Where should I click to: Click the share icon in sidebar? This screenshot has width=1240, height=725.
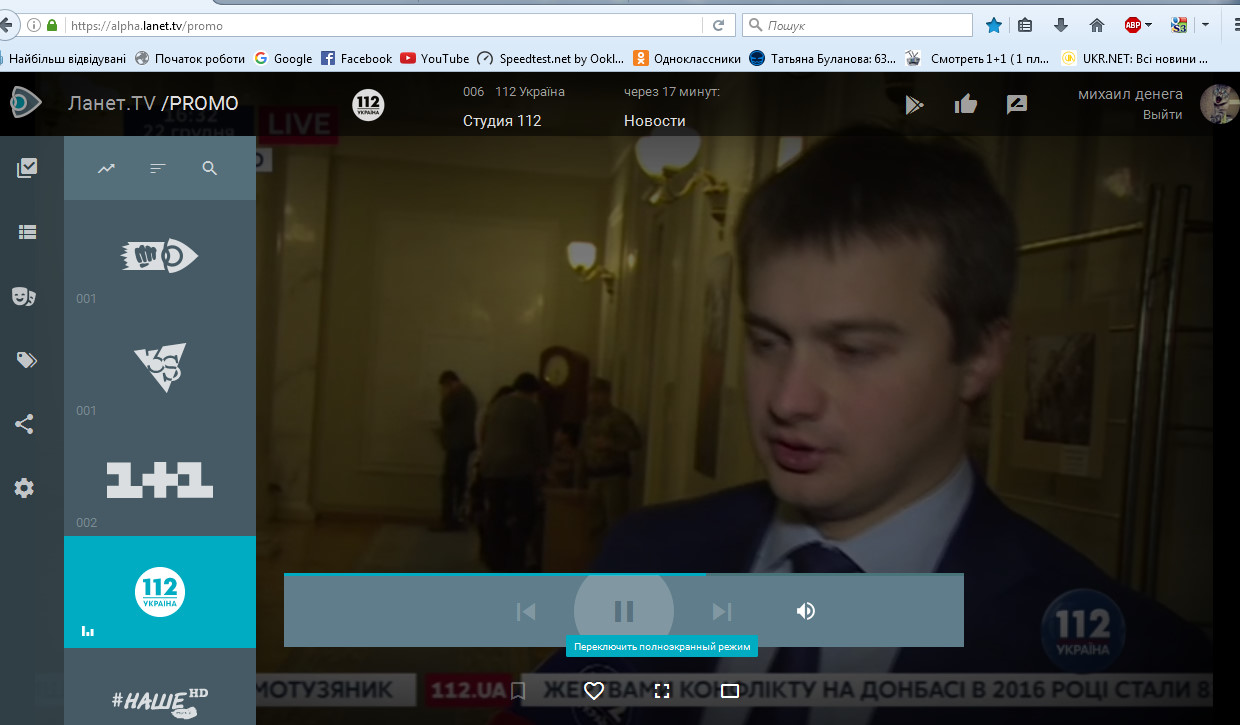point(24,424)
